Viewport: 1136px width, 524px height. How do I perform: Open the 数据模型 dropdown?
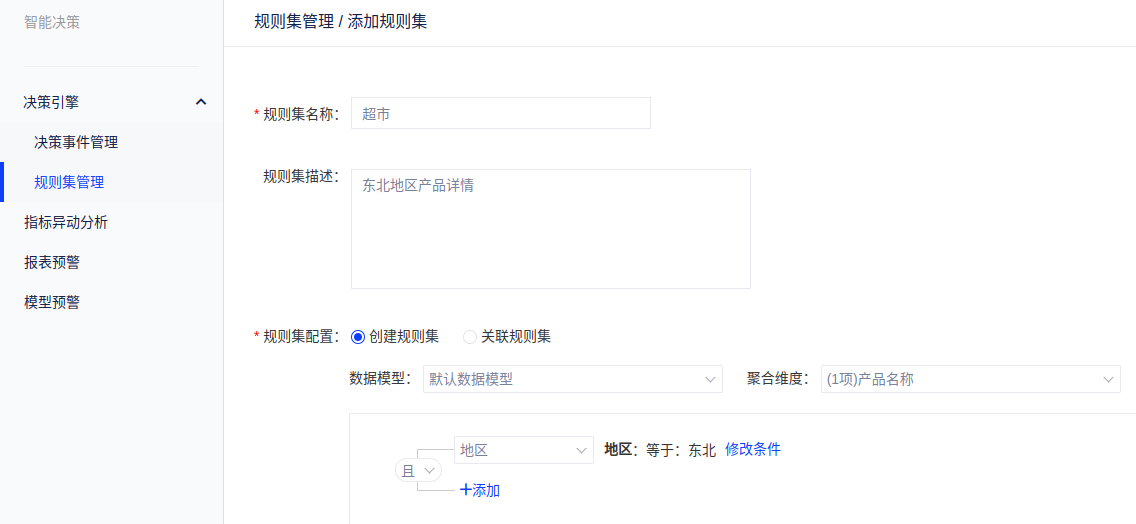[x=572, y=379]
